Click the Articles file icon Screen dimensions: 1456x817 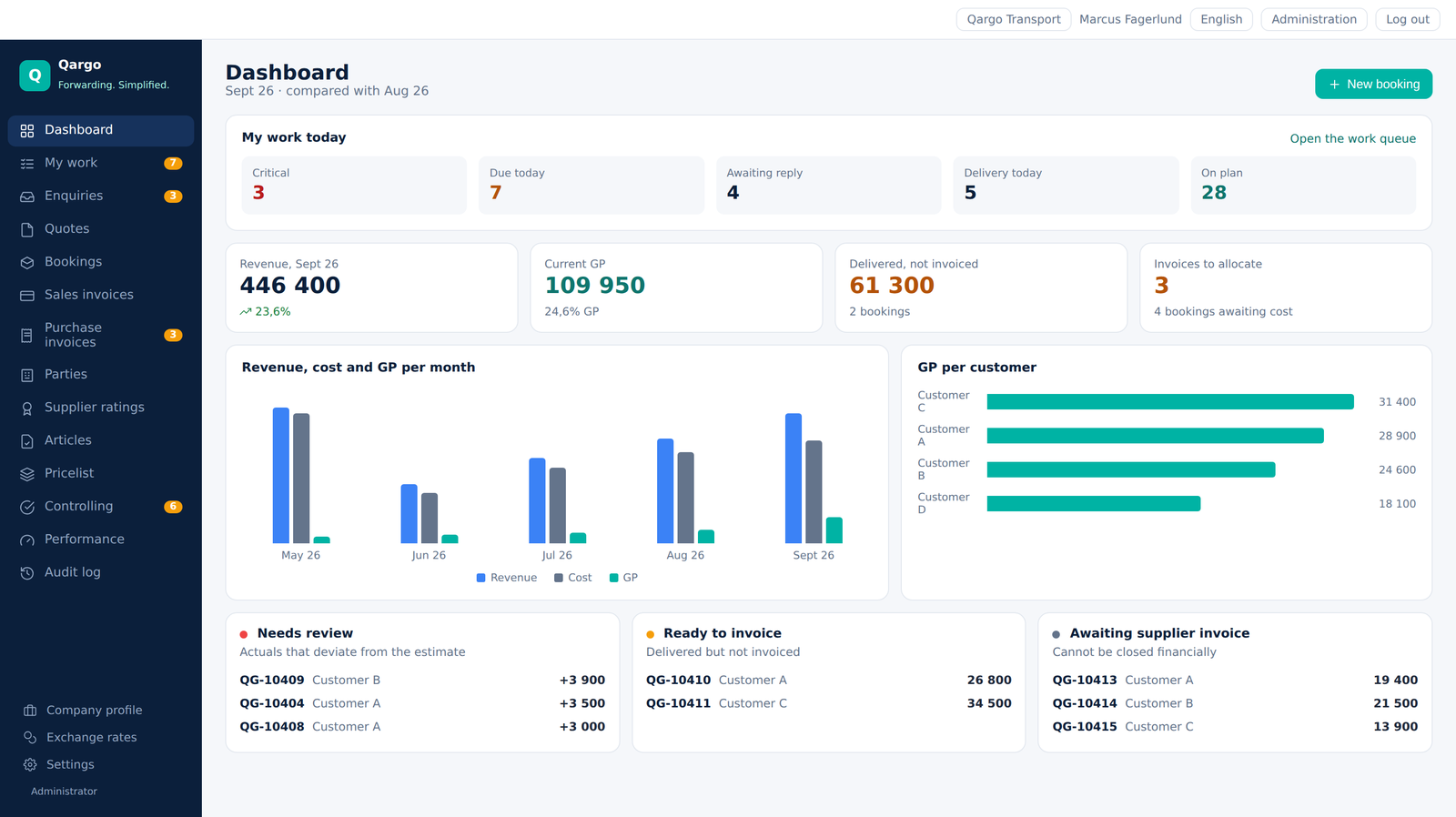point(27,441)
